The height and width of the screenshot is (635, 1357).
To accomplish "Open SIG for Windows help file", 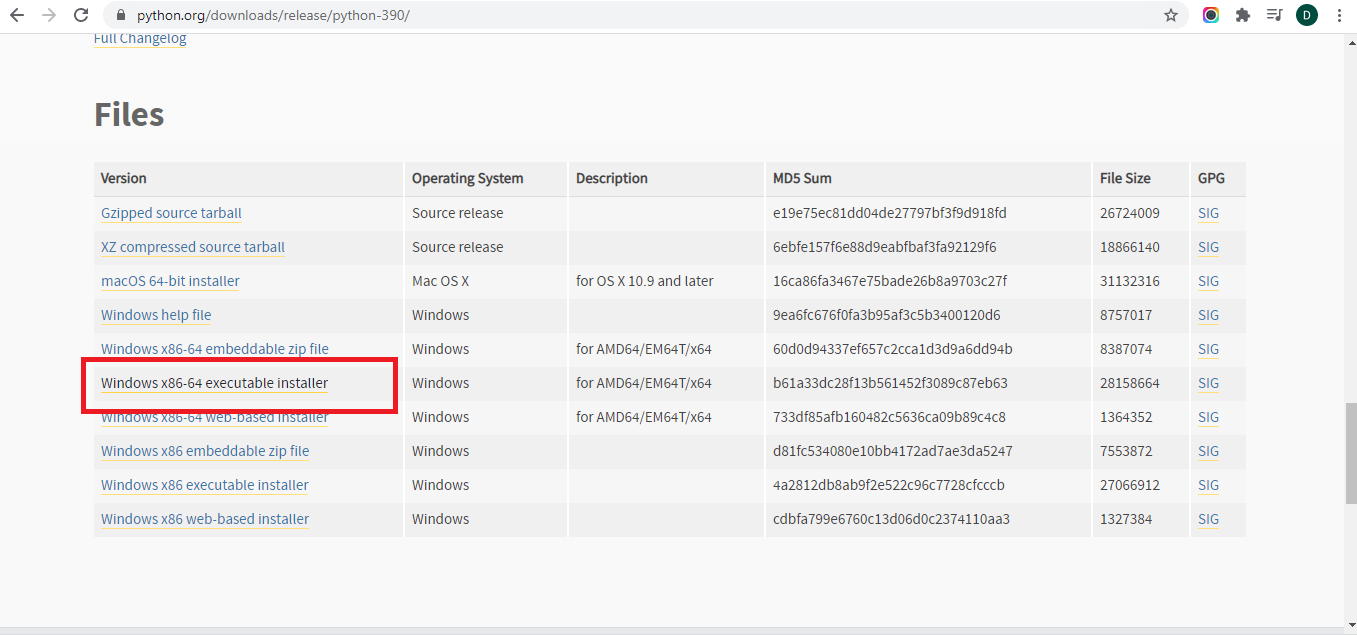I will click(1208, 315).
